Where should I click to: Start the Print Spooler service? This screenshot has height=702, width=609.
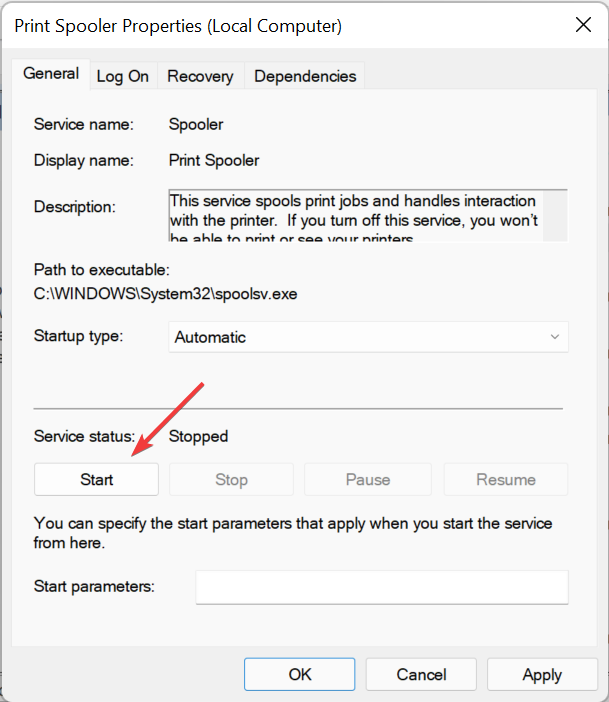coord(96,479)
